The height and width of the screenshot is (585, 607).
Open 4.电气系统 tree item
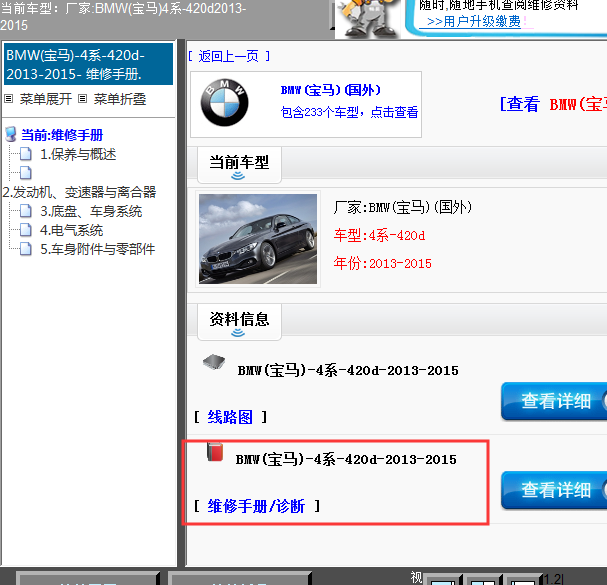click(72, 230)
